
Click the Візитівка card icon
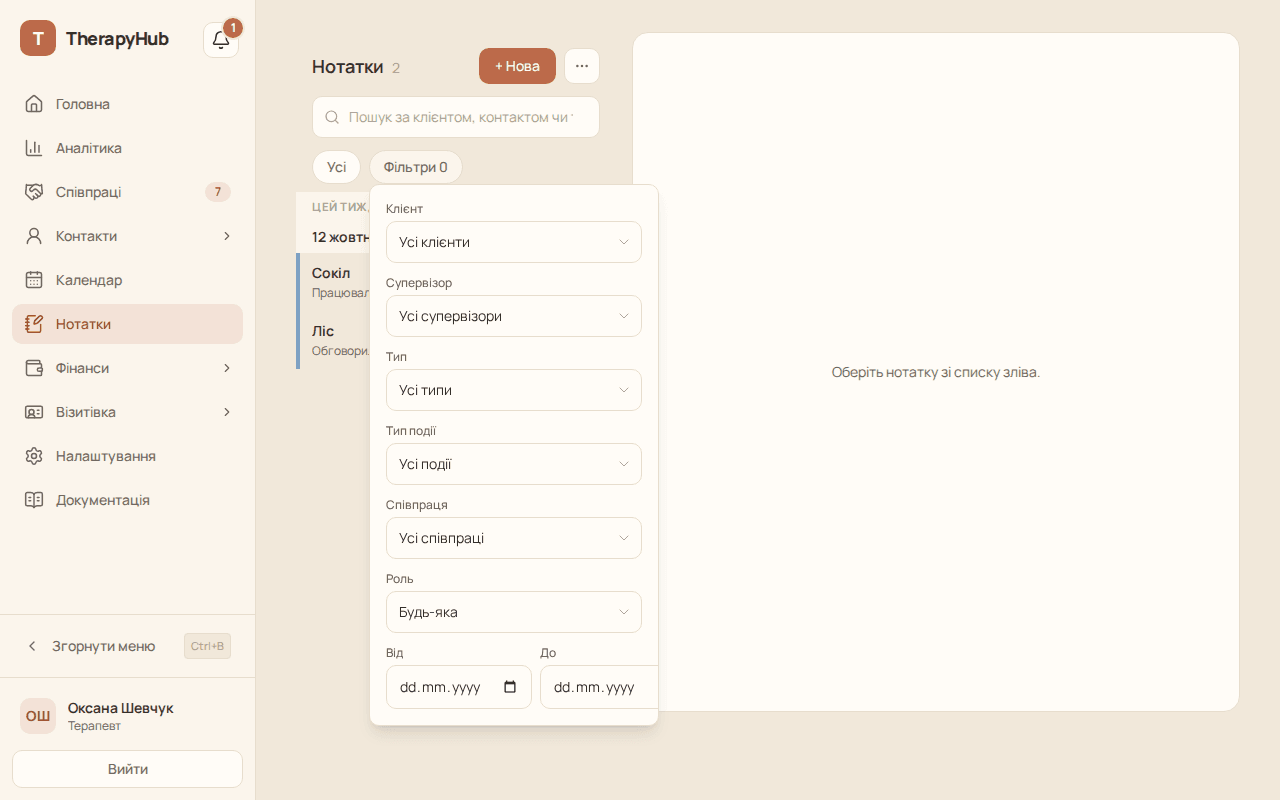(34, 412)
